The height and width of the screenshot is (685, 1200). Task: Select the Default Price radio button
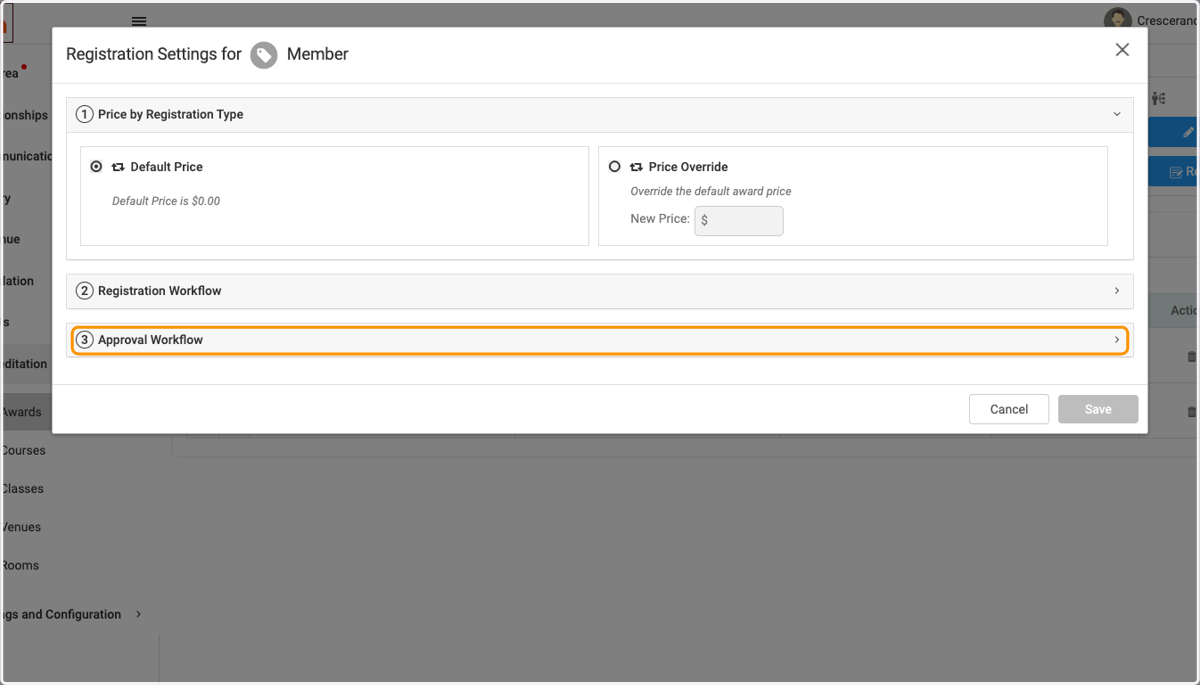point(96,167)
